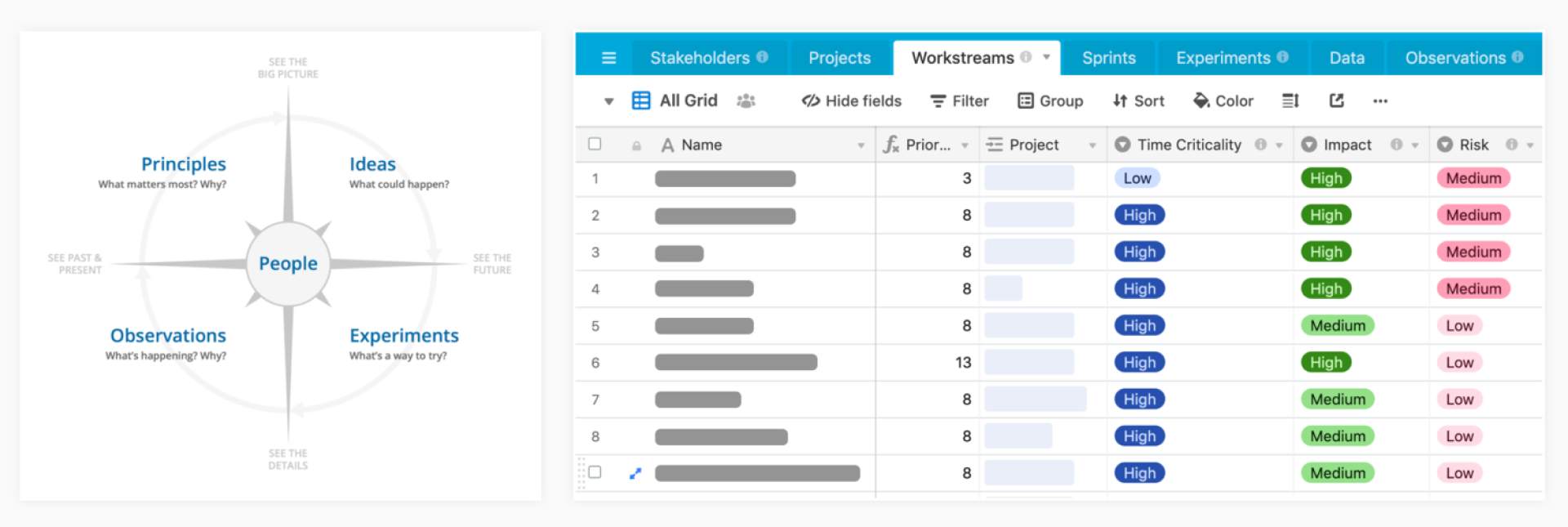Click the Low time criticality tag in row one
Screen dimensions: 1568x527
coord(1137,178)
